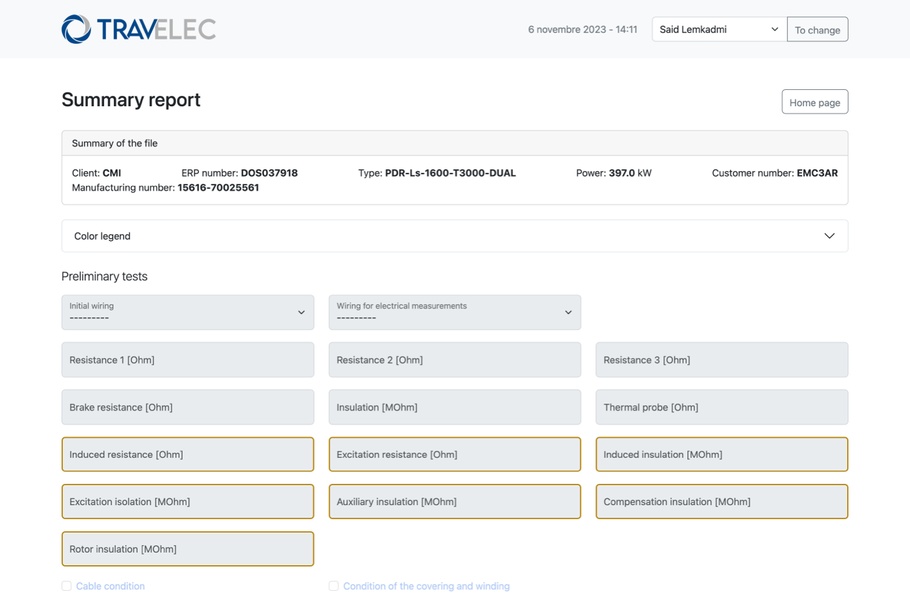Open the Said Lemkadmi user dropdown
The image size is (910, 597).
tap(718, 30)
